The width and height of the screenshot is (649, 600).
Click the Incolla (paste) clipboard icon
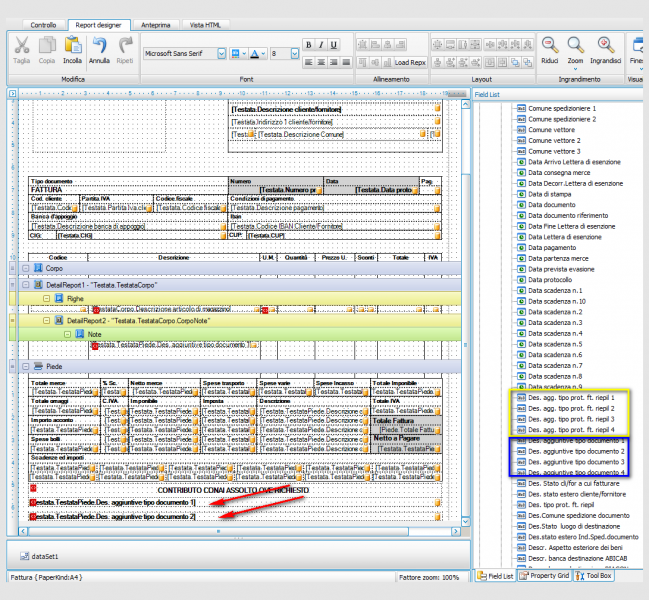[x=72, y=45]
